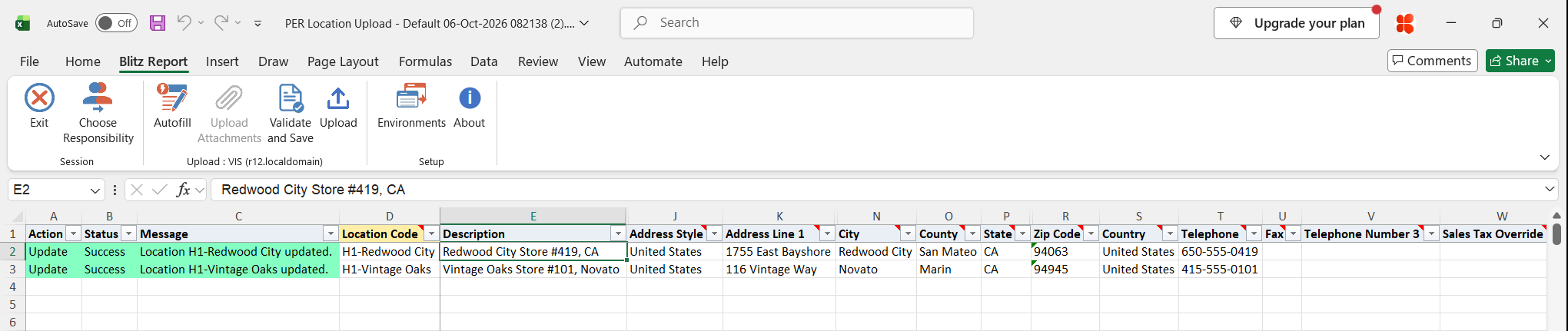Select the zip code cell 94945

pyautogui.click(x=1065, y=270)
